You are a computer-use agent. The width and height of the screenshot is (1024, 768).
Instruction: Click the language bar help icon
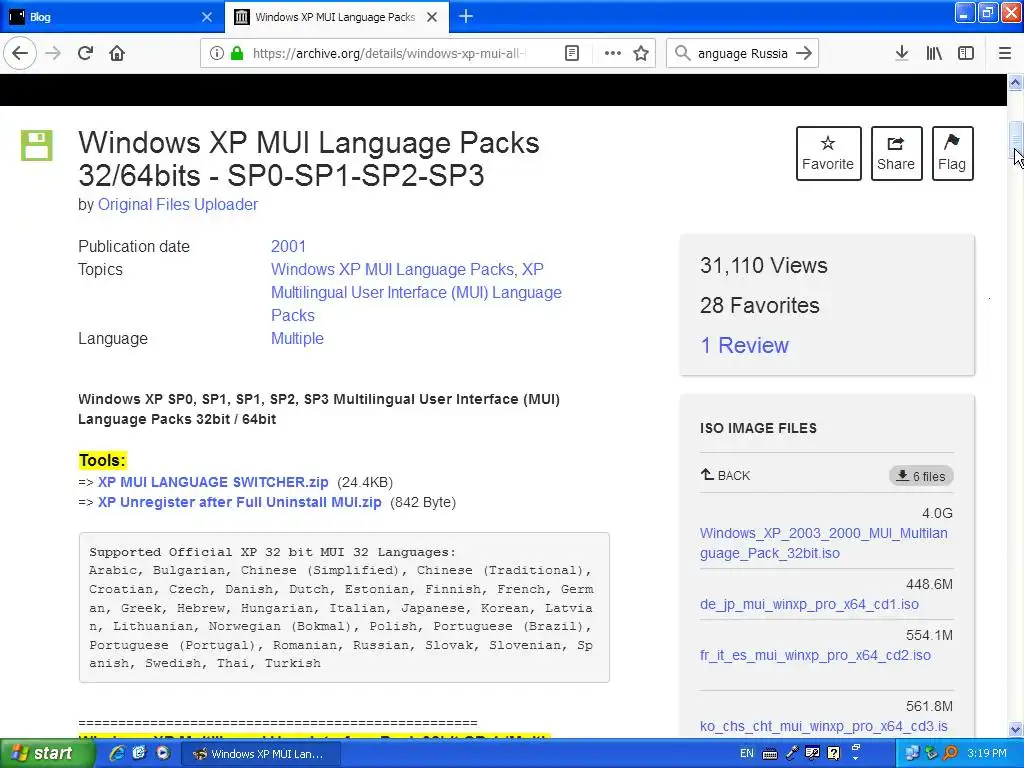point(833,753)
